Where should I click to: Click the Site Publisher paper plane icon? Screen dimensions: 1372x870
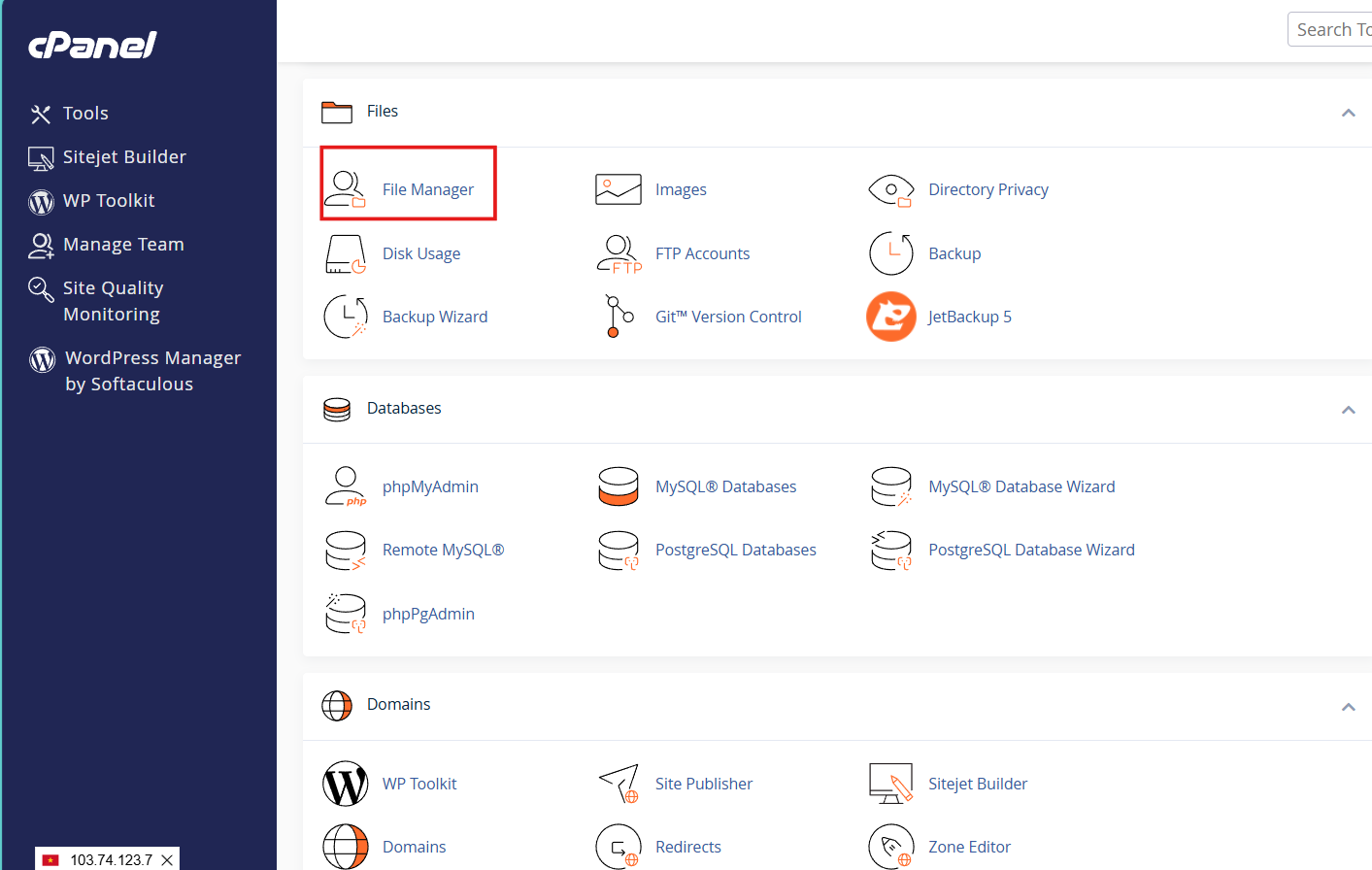[x=619, y=784]
